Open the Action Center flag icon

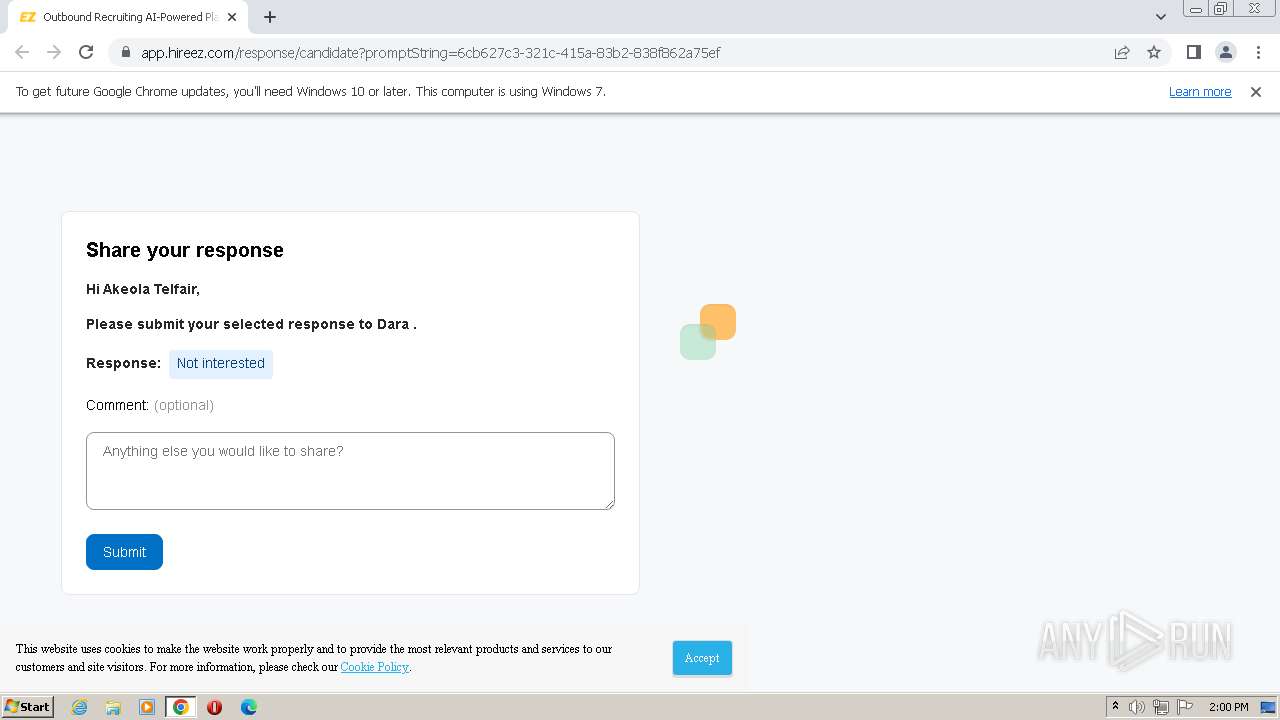(x=1185, y=707)
